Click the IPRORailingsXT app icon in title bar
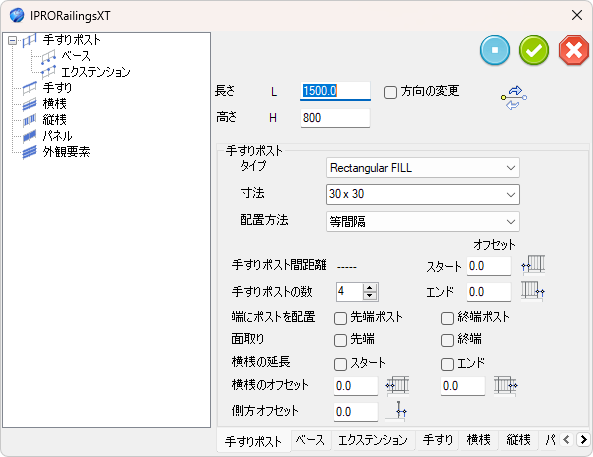 coord(17,16)
